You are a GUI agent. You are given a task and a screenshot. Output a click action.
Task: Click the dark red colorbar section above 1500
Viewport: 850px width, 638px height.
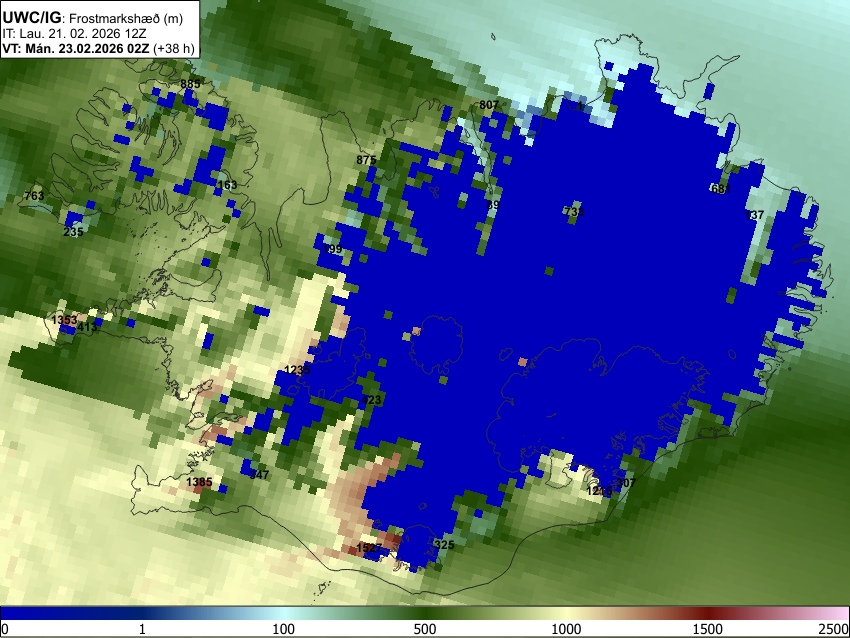click(x=708, y=613)
